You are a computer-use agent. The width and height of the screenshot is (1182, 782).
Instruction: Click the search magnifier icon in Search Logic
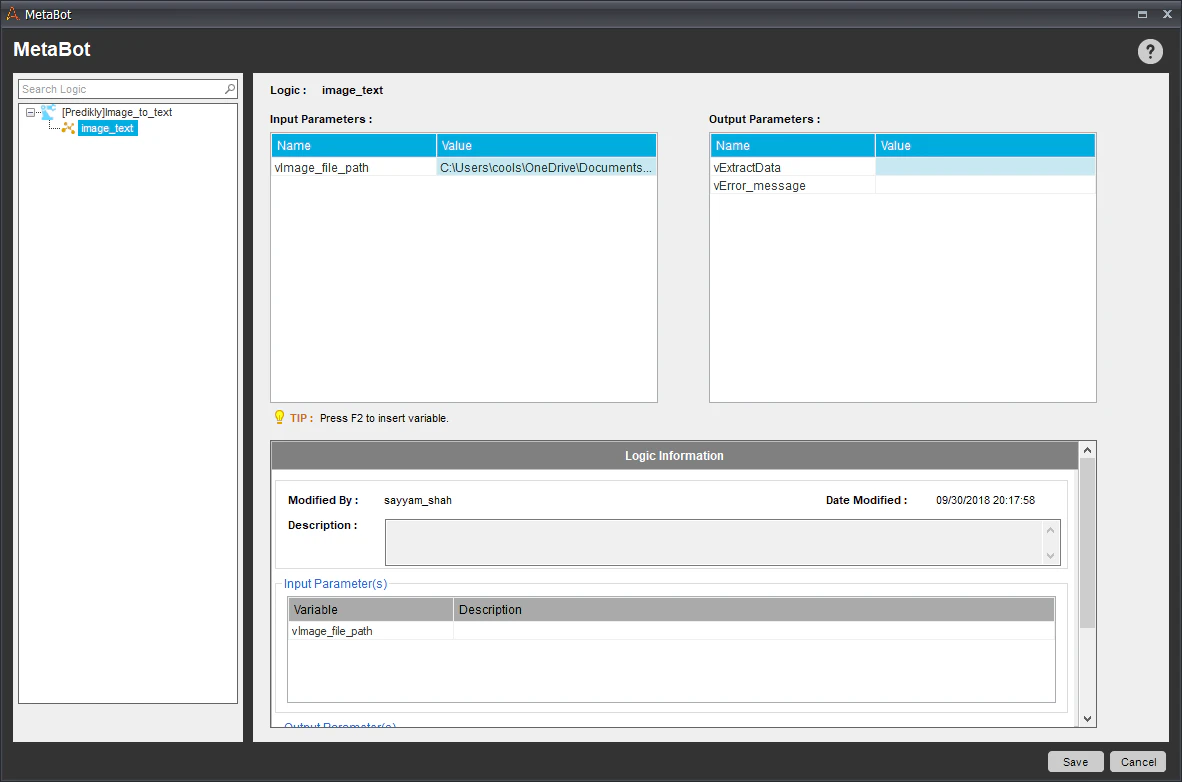230,89
